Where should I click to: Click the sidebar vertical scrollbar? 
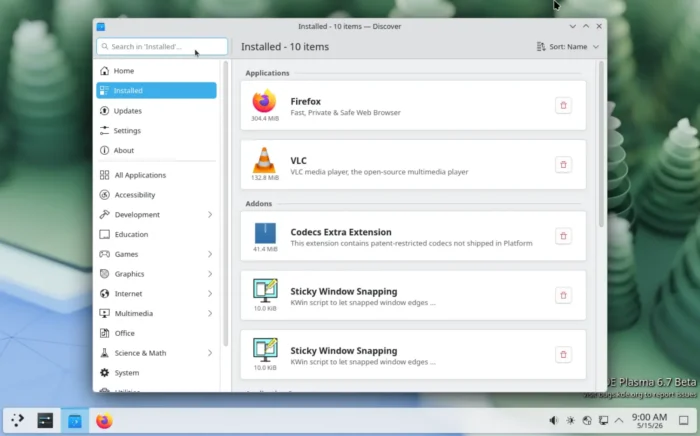point(225,203)
